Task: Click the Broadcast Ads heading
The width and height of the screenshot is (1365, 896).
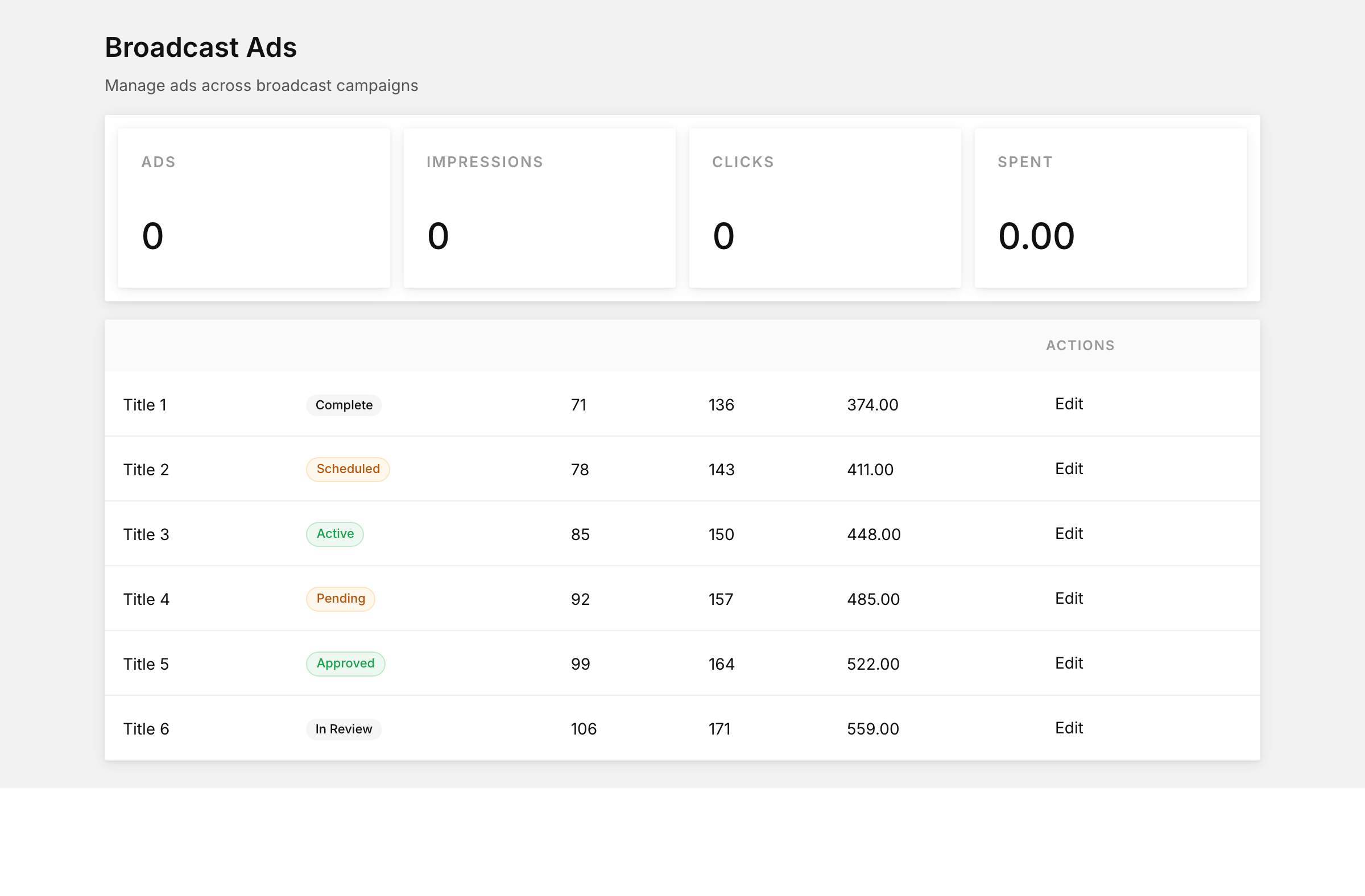Action: click(x=201, y=47)
